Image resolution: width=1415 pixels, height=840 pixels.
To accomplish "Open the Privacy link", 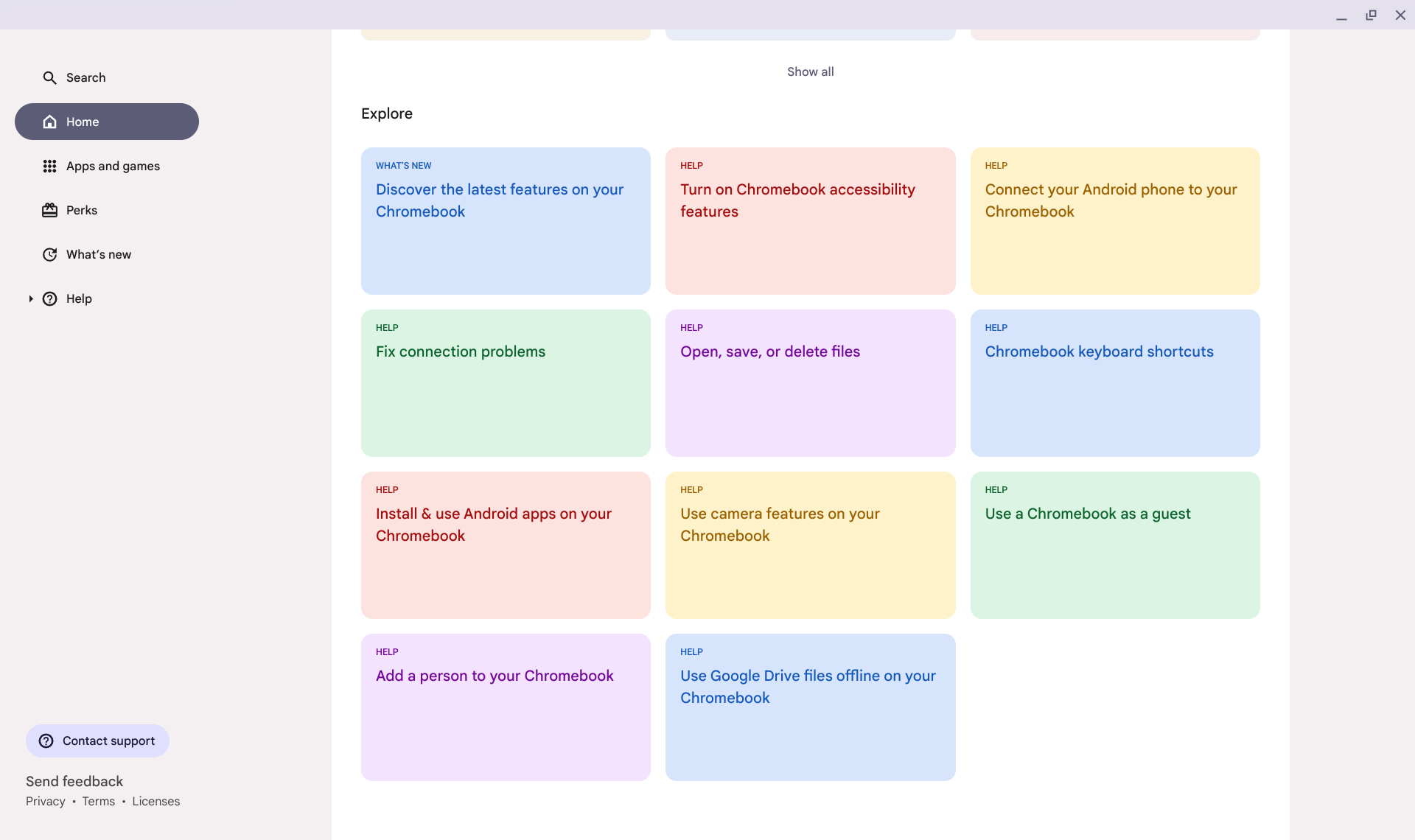I will coord(46,801).
